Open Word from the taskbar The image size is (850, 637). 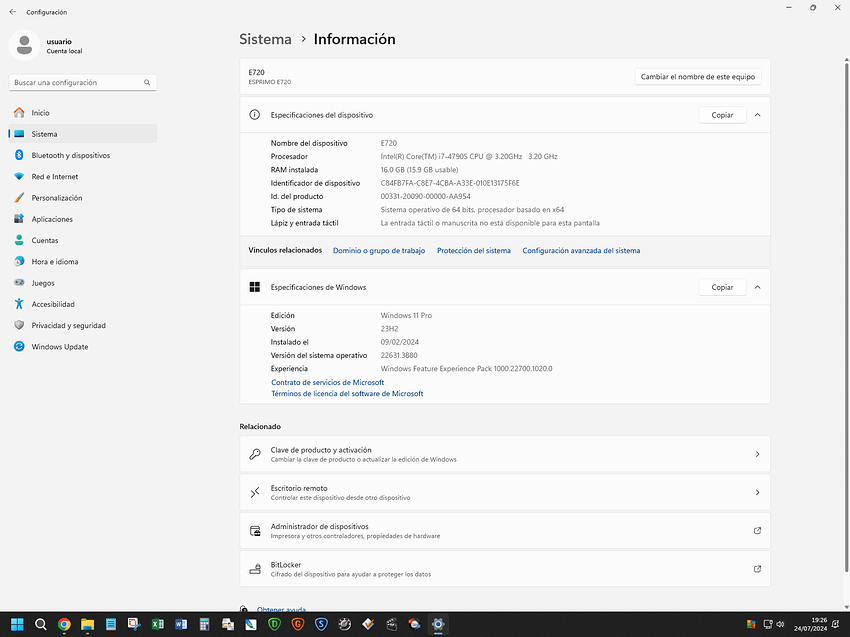click(x=181, y=625)
